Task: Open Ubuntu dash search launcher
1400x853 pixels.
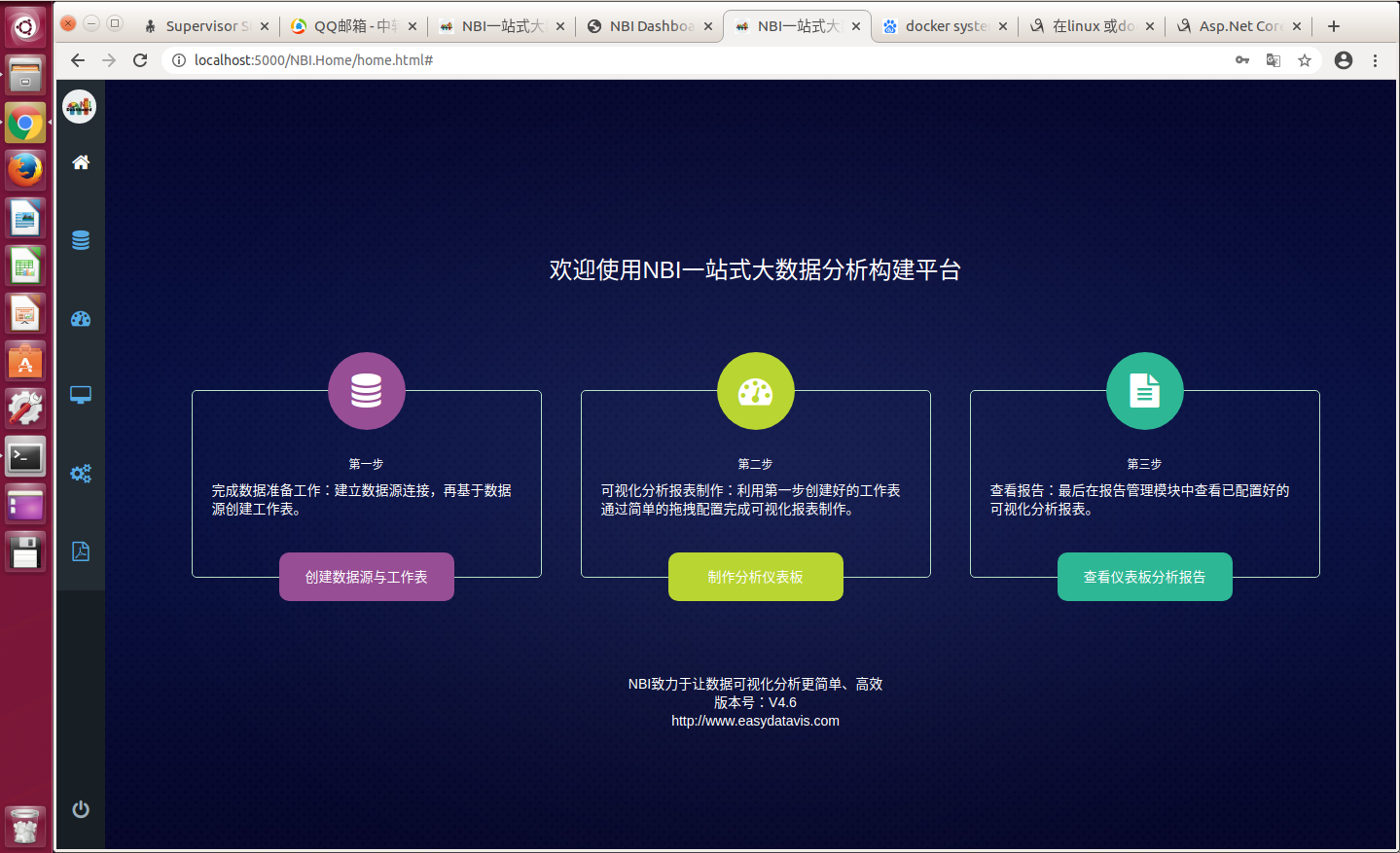Action: point(25,26)
